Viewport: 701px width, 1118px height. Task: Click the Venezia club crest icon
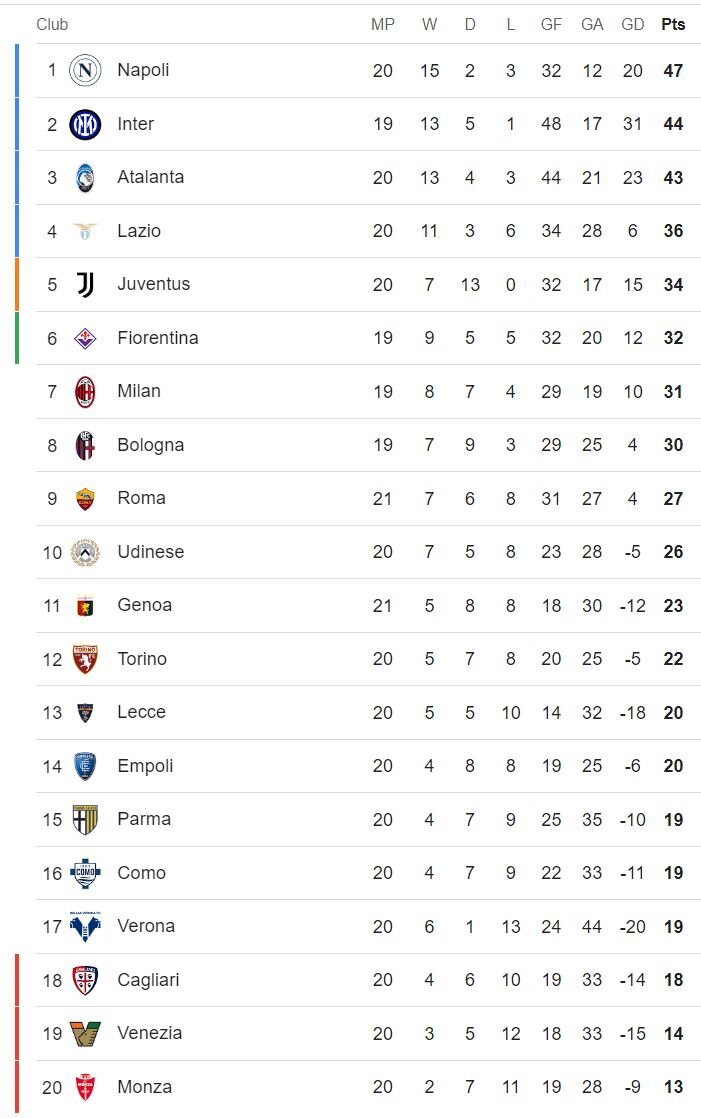pyautogui.click(x=85, y=1034)
